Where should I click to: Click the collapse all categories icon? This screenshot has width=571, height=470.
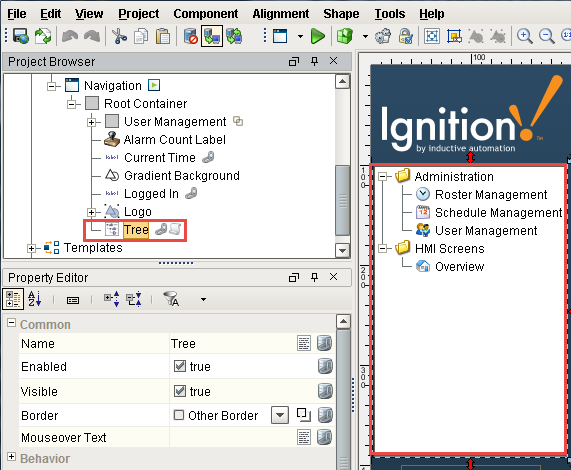pyautogui.click(x=134, y=299)
